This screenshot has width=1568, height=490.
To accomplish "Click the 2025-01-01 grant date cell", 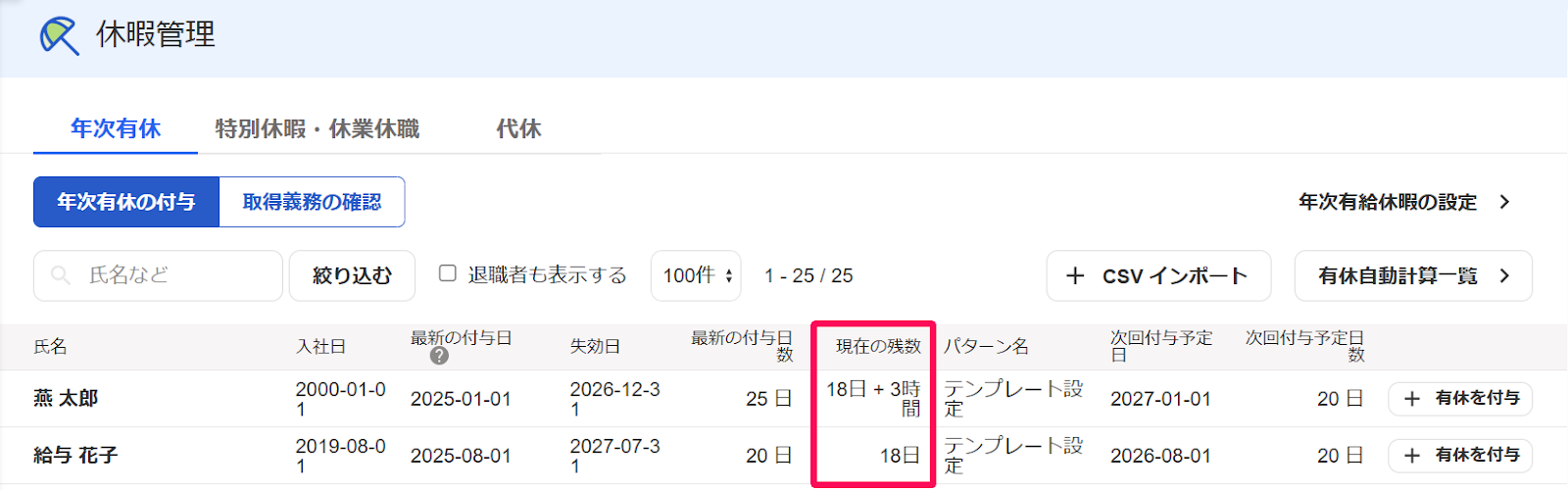I will (461, 399).
